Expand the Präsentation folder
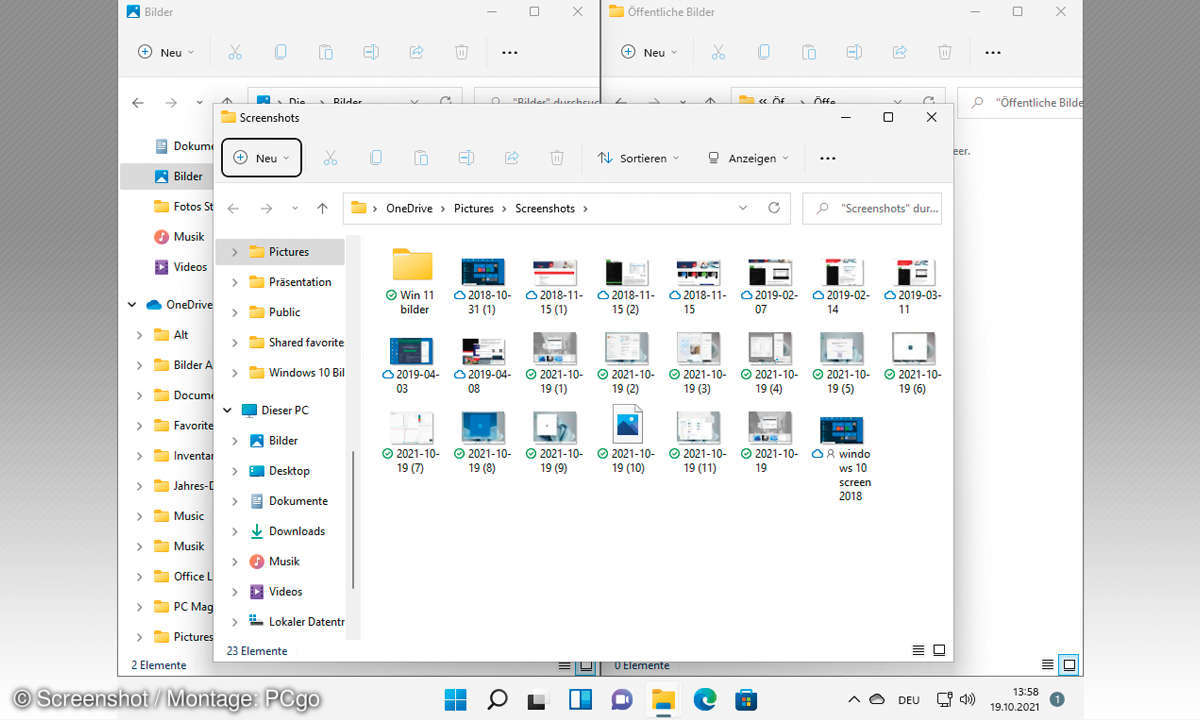 (235, 282)
